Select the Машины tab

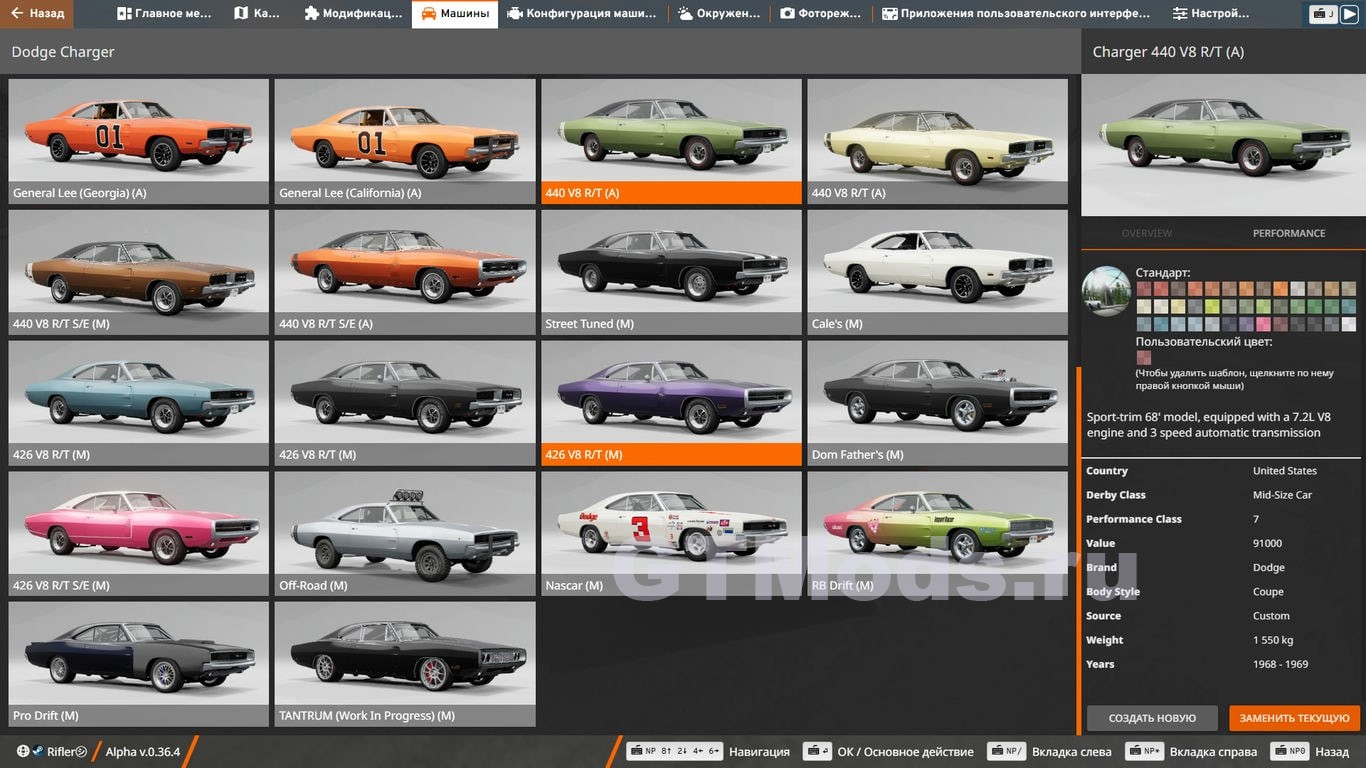[455, 14]
